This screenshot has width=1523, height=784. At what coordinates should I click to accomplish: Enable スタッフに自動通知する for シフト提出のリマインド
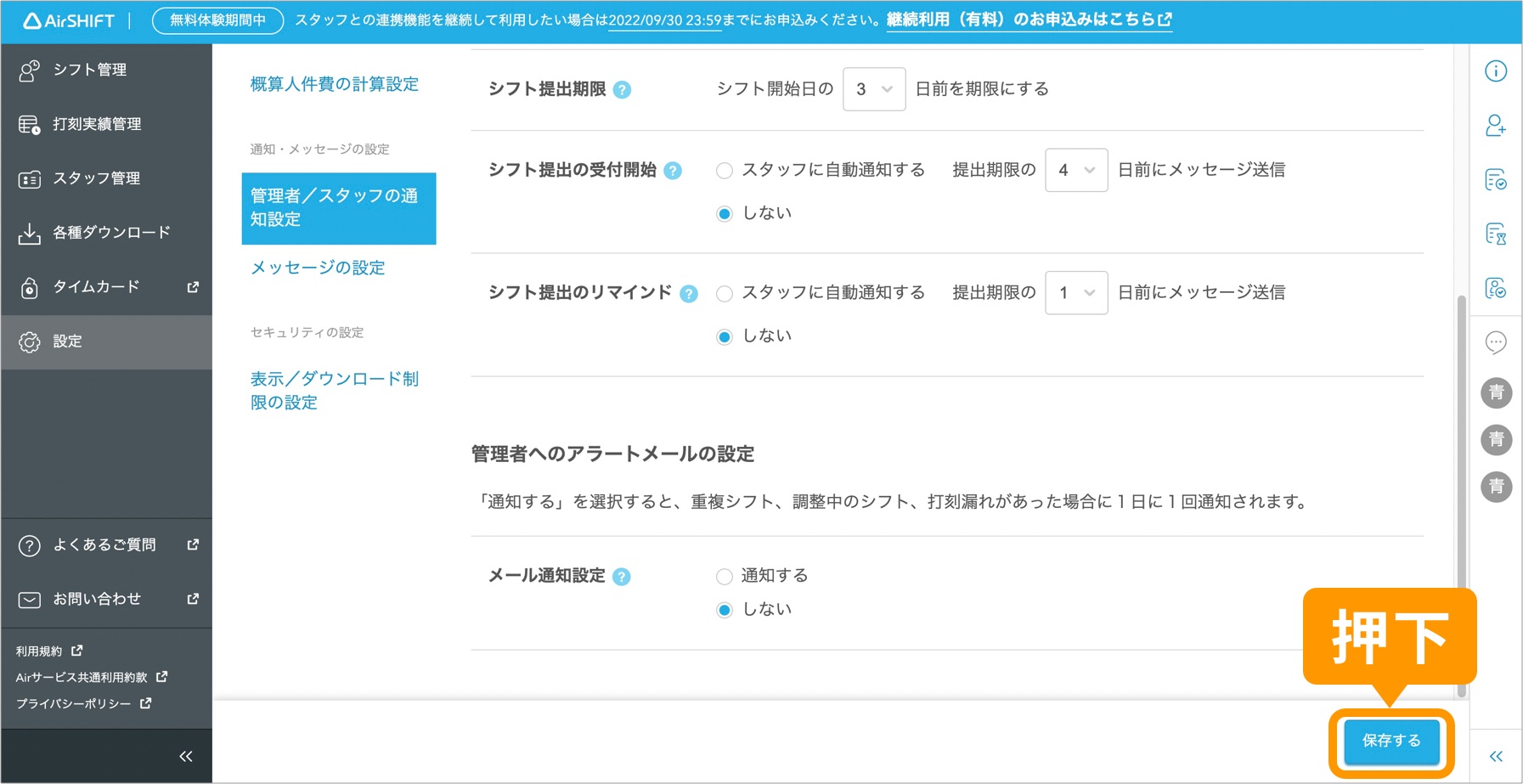pos(725,293)
